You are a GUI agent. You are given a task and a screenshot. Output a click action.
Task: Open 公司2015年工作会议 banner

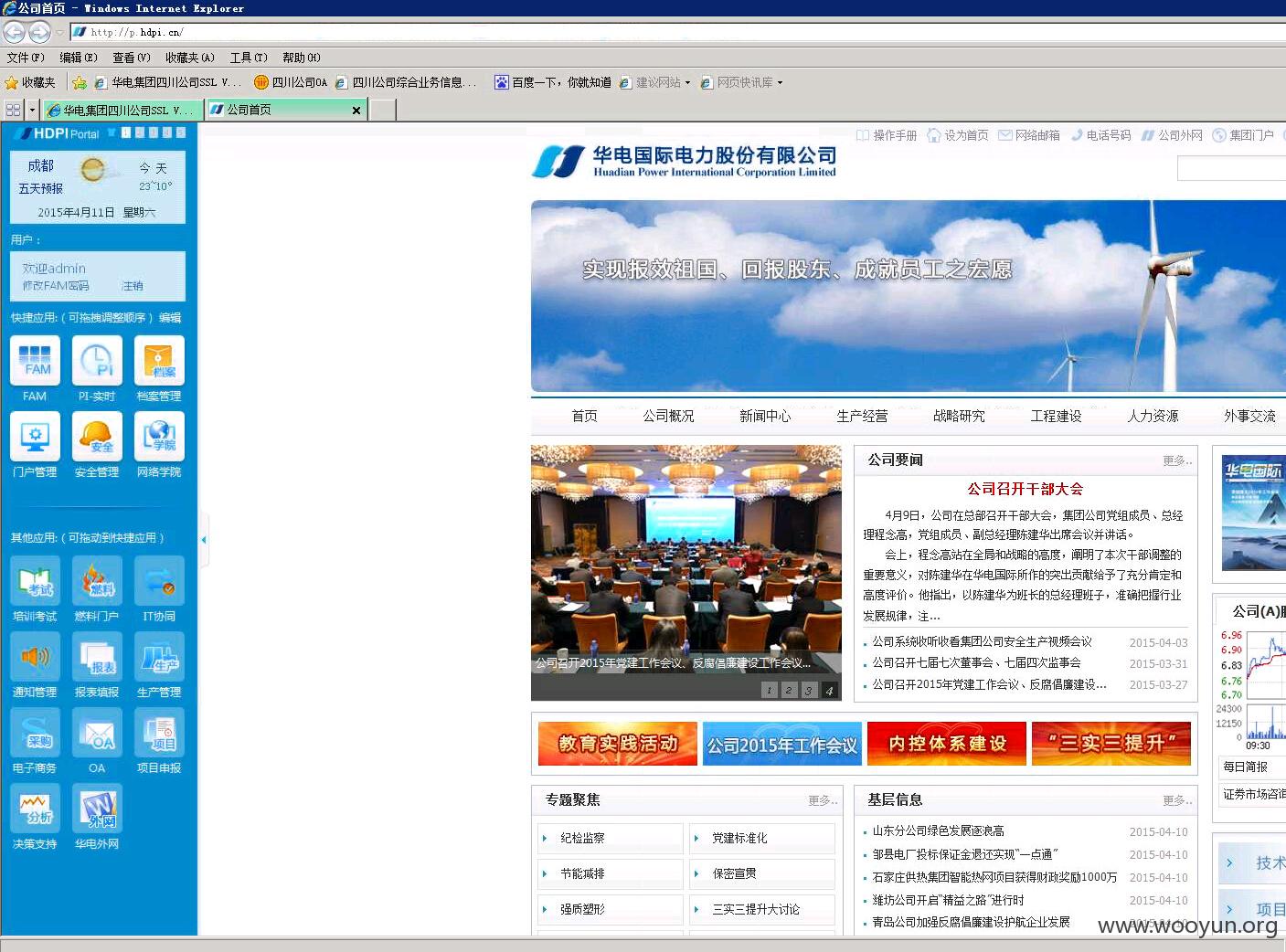click(782, 744)
